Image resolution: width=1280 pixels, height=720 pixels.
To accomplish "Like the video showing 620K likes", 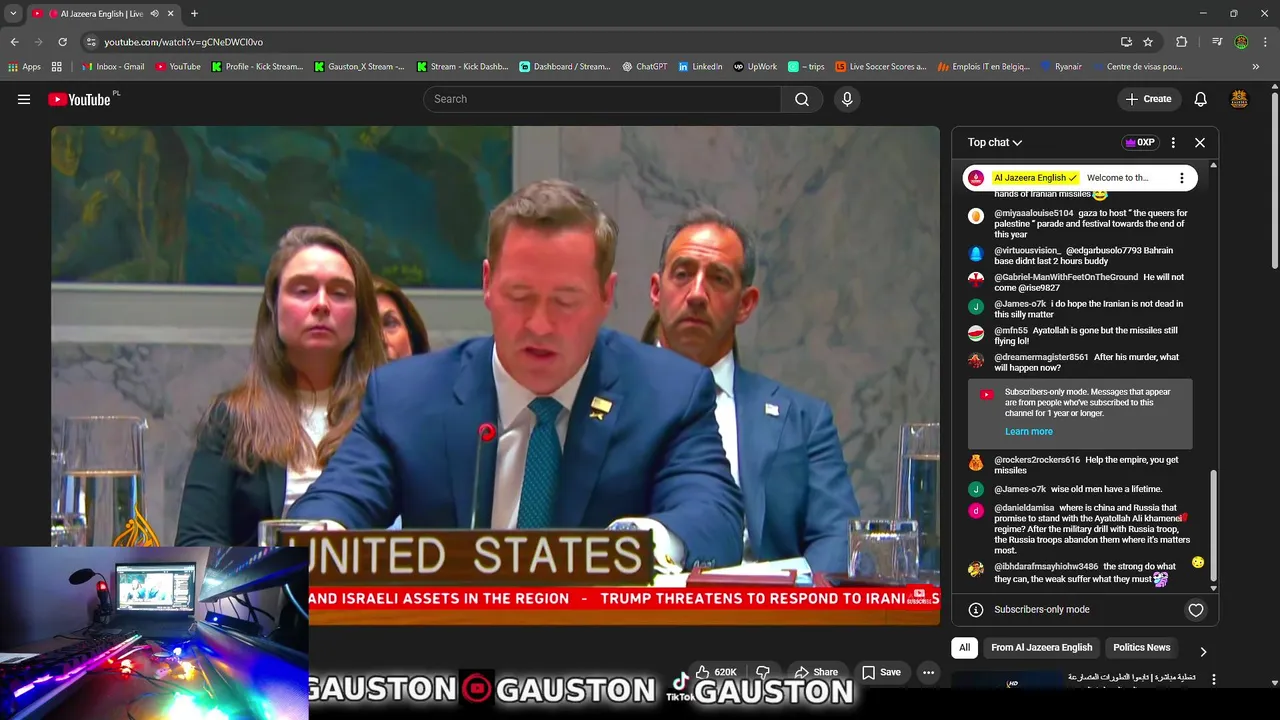I will [717, 672].
